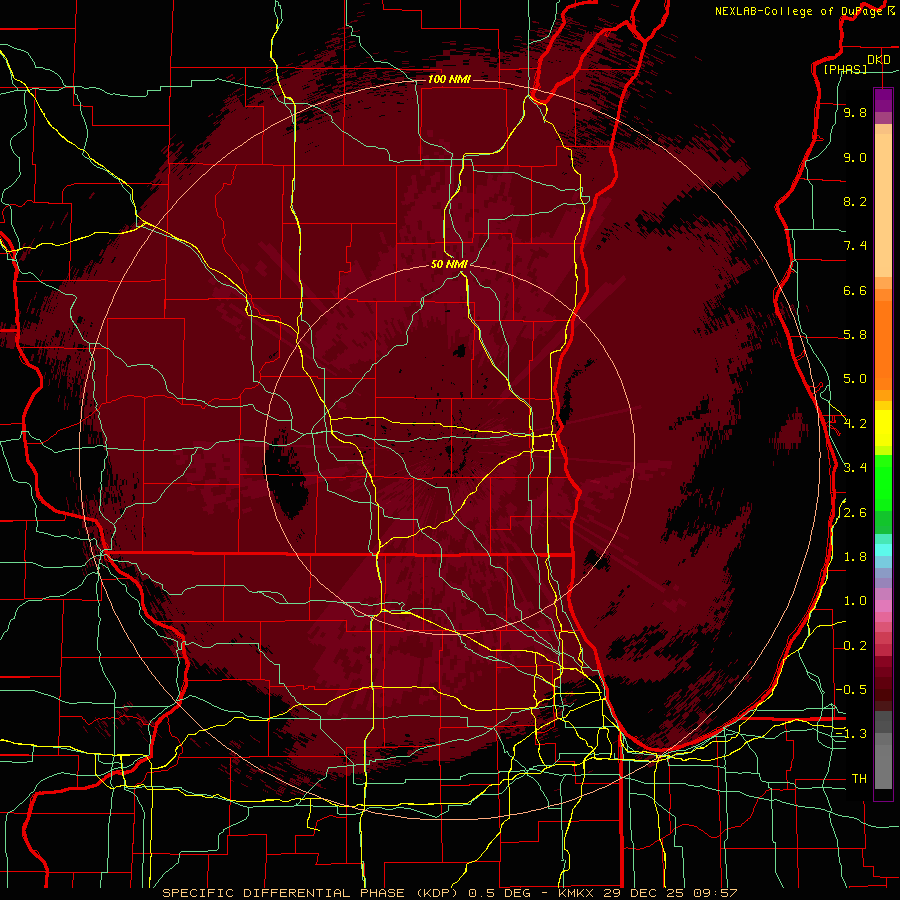This screenshot has height=900, width=900.
Task: Click the cyan band of the color bar
Action: tap(883, 550)
